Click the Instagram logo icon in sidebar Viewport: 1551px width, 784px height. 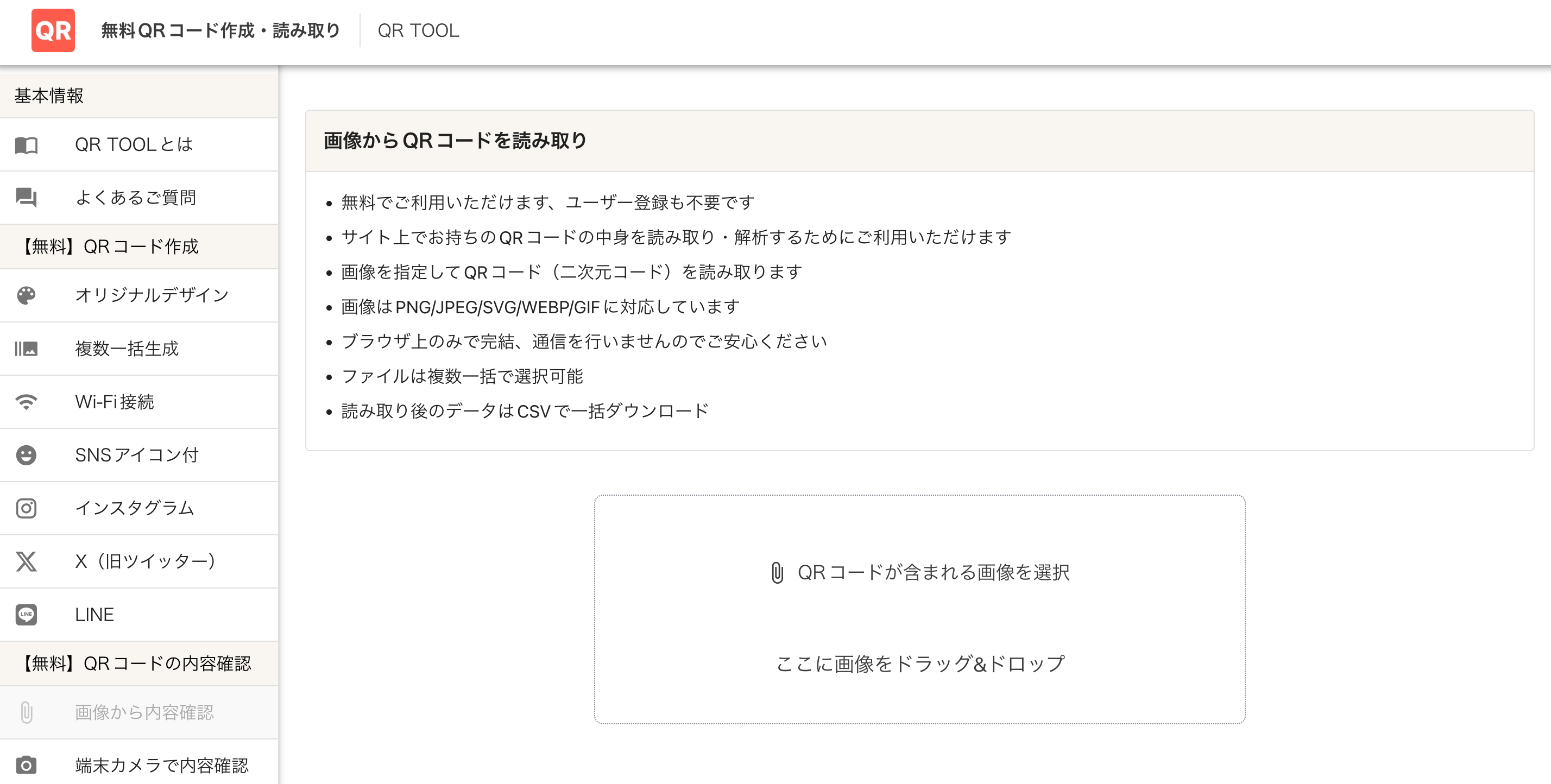click(27, 508)
